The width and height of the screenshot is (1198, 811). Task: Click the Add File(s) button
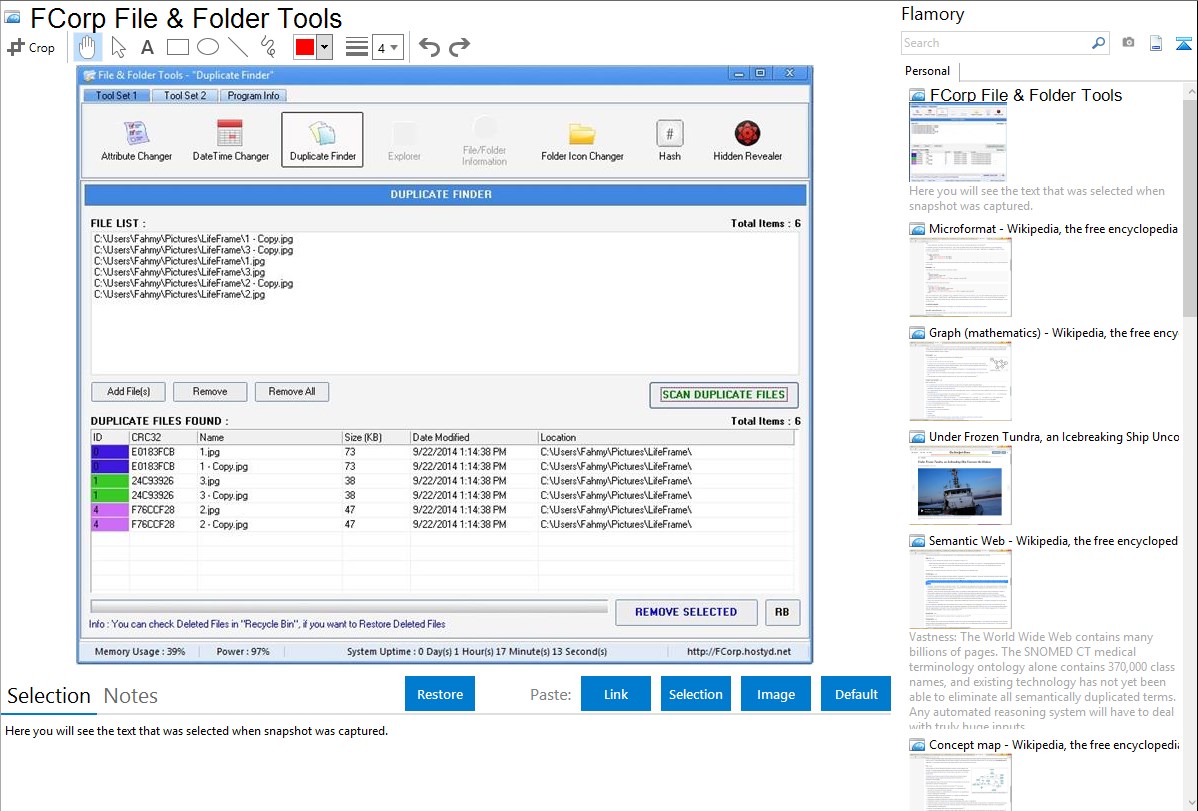click(x=128, y=391)
